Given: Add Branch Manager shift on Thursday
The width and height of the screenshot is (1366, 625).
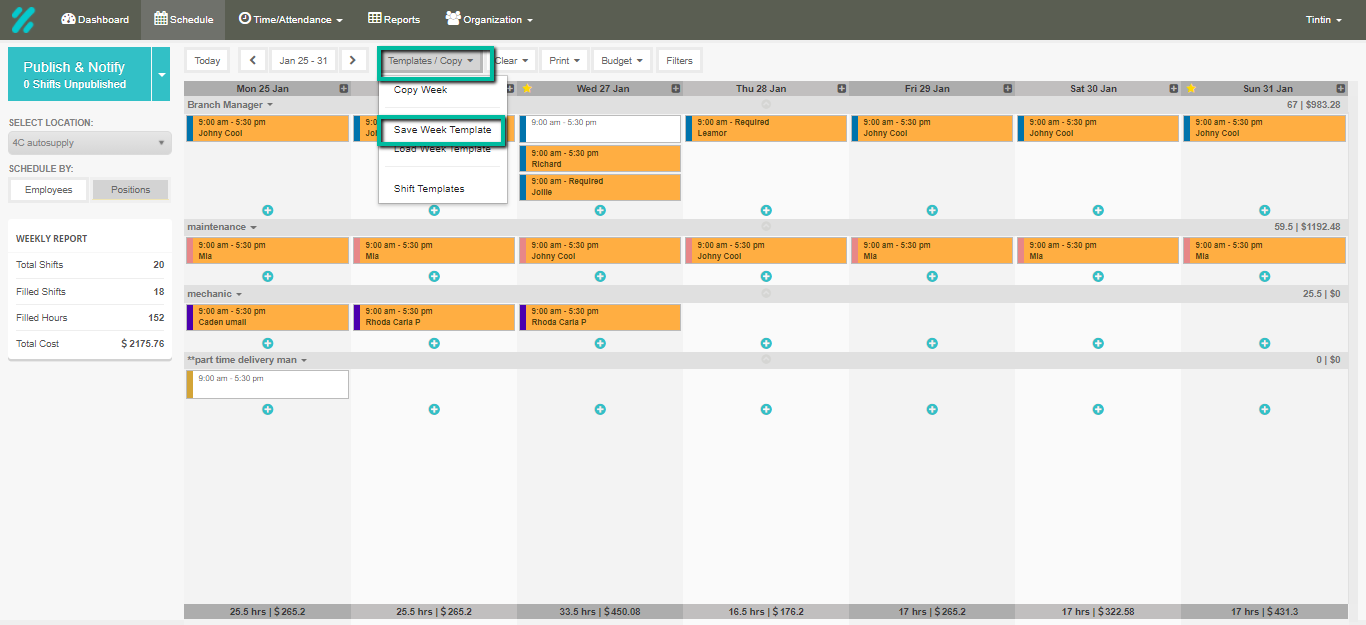Looking at the screenshot, I should point(766,210).
